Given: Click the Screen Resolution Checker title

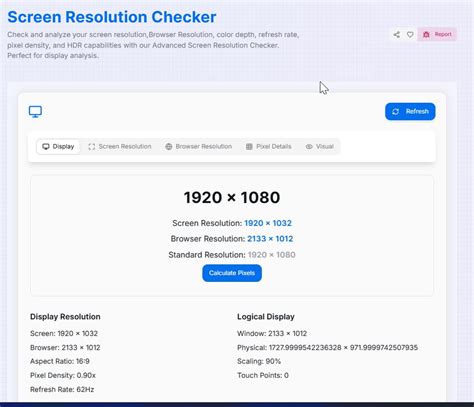Looking at the screenshot, I should 112,17.
